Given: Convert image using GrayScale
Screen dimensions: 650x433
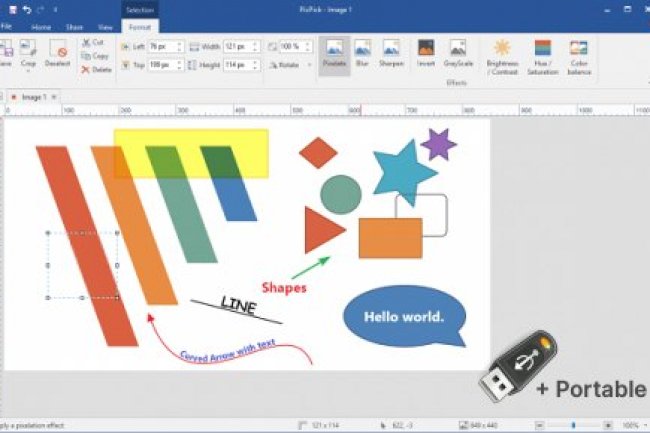Looking at the screenshot, I should (x=457, y=53).
